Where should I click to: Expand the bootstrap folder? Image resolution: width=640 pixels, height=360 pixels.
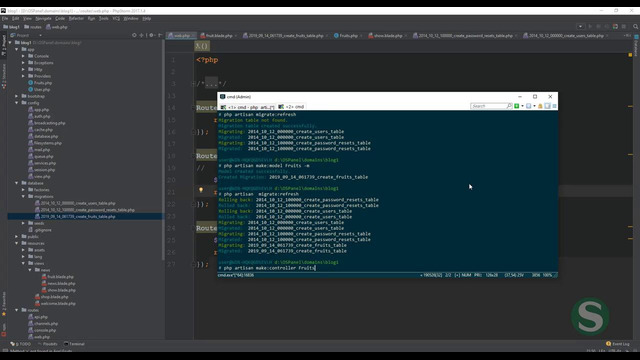click(x=17, y=96)
